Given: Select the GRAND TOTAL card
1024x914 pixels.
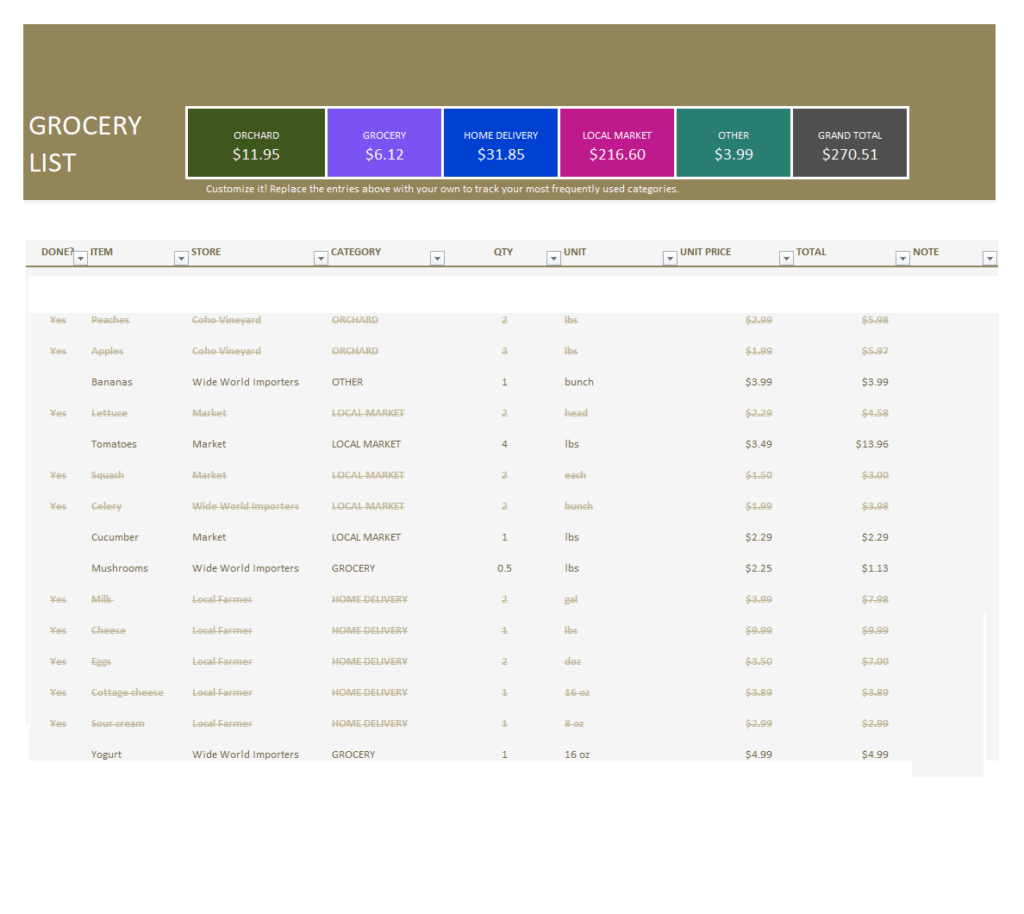Looking at the screenshot, I should pos(850,142).
